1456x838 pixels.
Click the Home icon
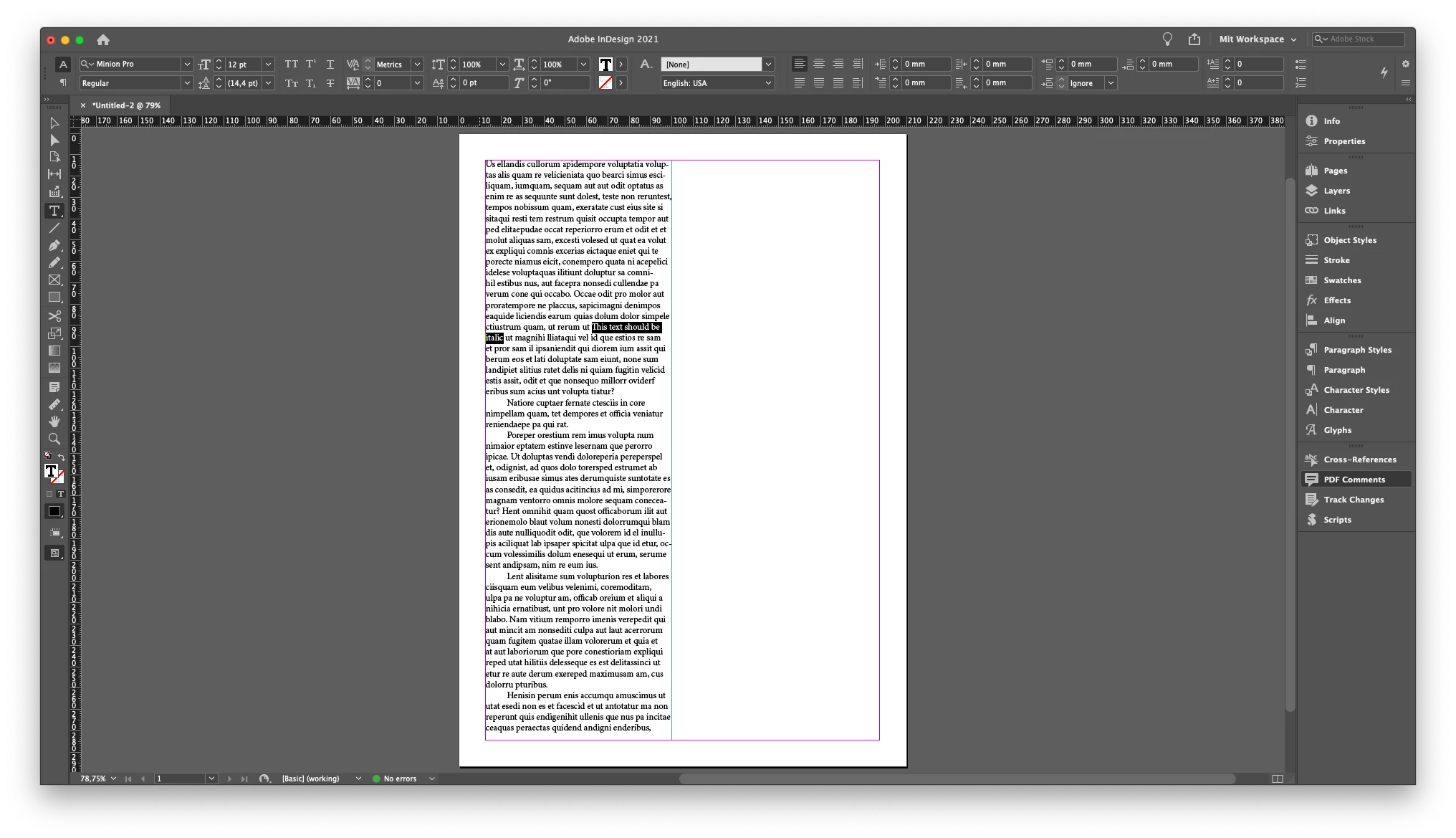(103, 39)
